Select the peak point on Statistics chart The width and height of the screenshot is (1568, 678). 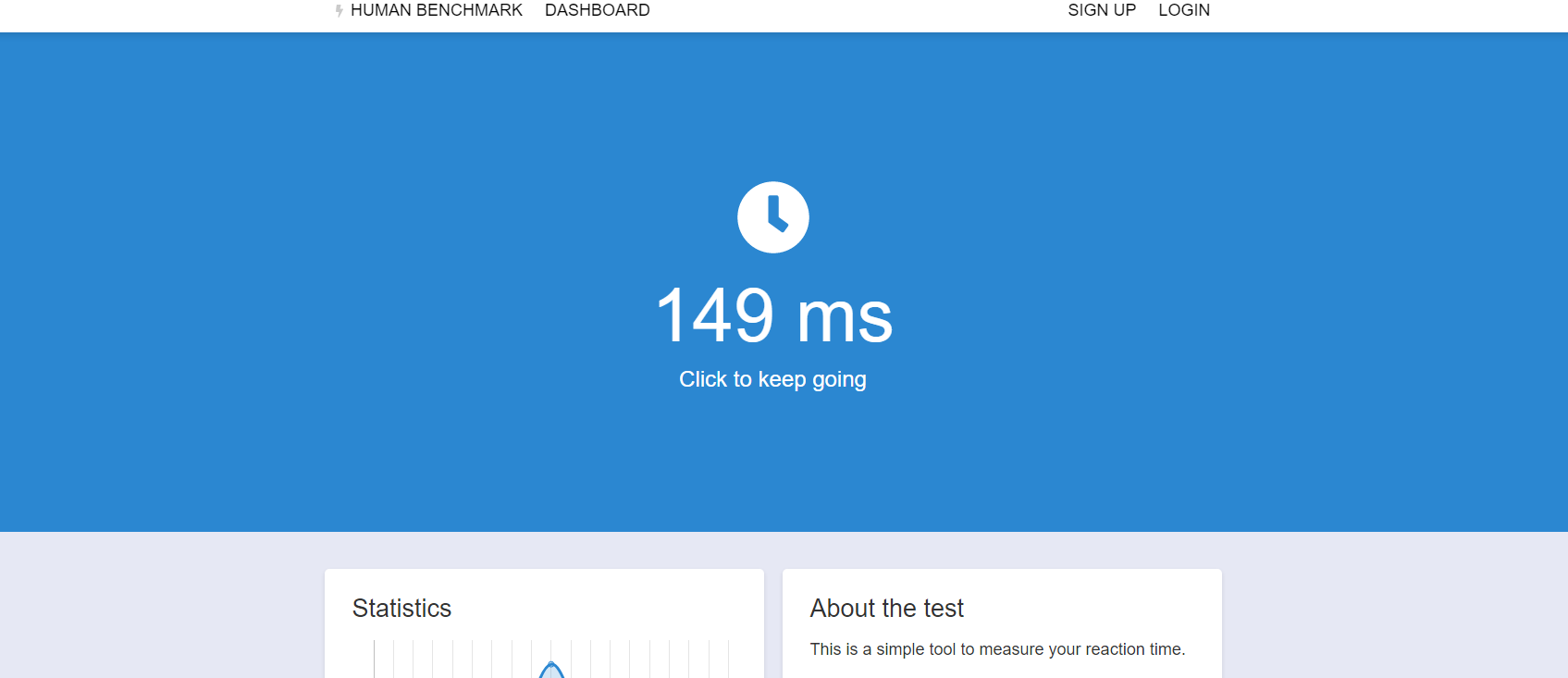551,664
